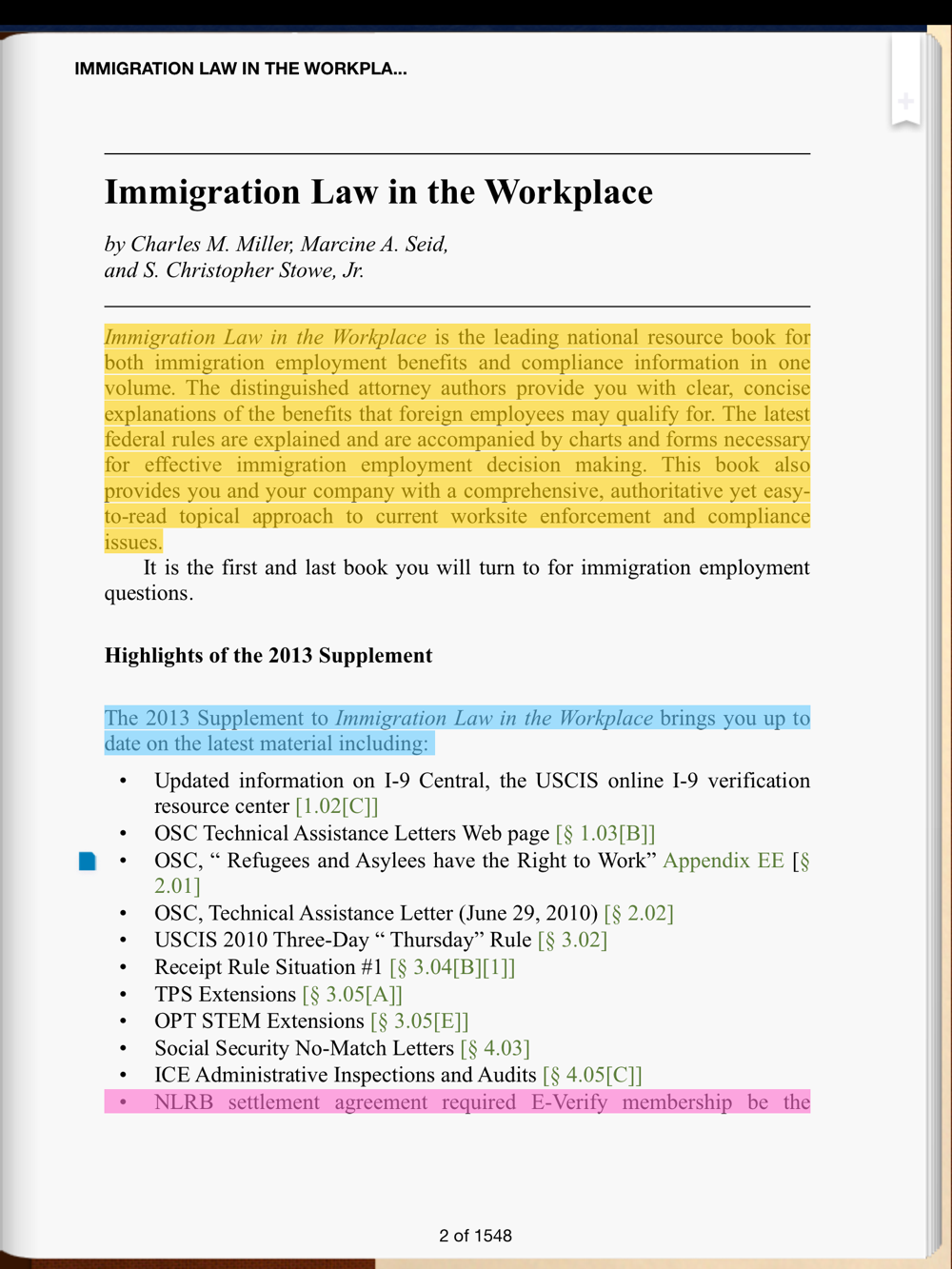Follow the [§ 3.04[B][1]] link
The height and width of the screenshot is (1269, 952).
452,967
